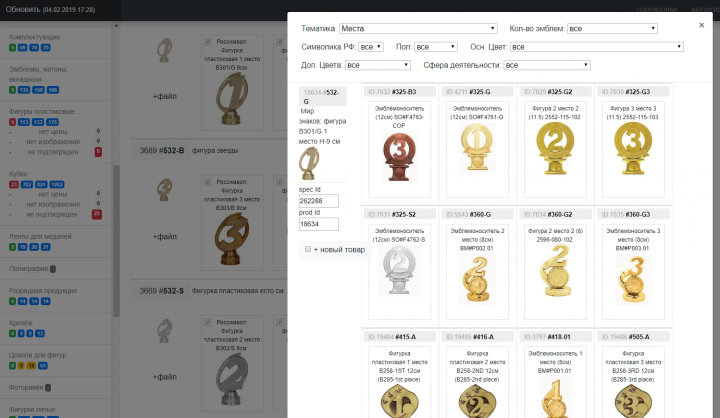Image resolution: width=720 pixels, height=418 pixels.
Task: Filter не подтвержден under Фигуры пластиковые
Action: [x=53, y=152]
